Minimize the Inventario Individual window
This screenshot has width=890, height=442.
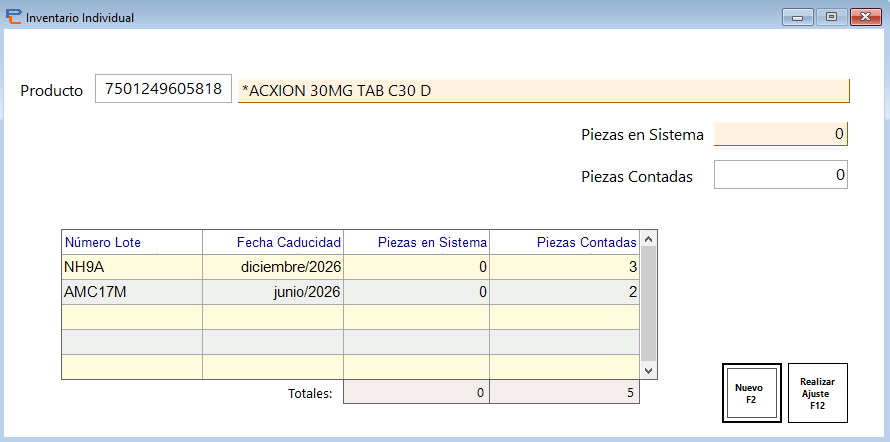click(x=797, y=17)
